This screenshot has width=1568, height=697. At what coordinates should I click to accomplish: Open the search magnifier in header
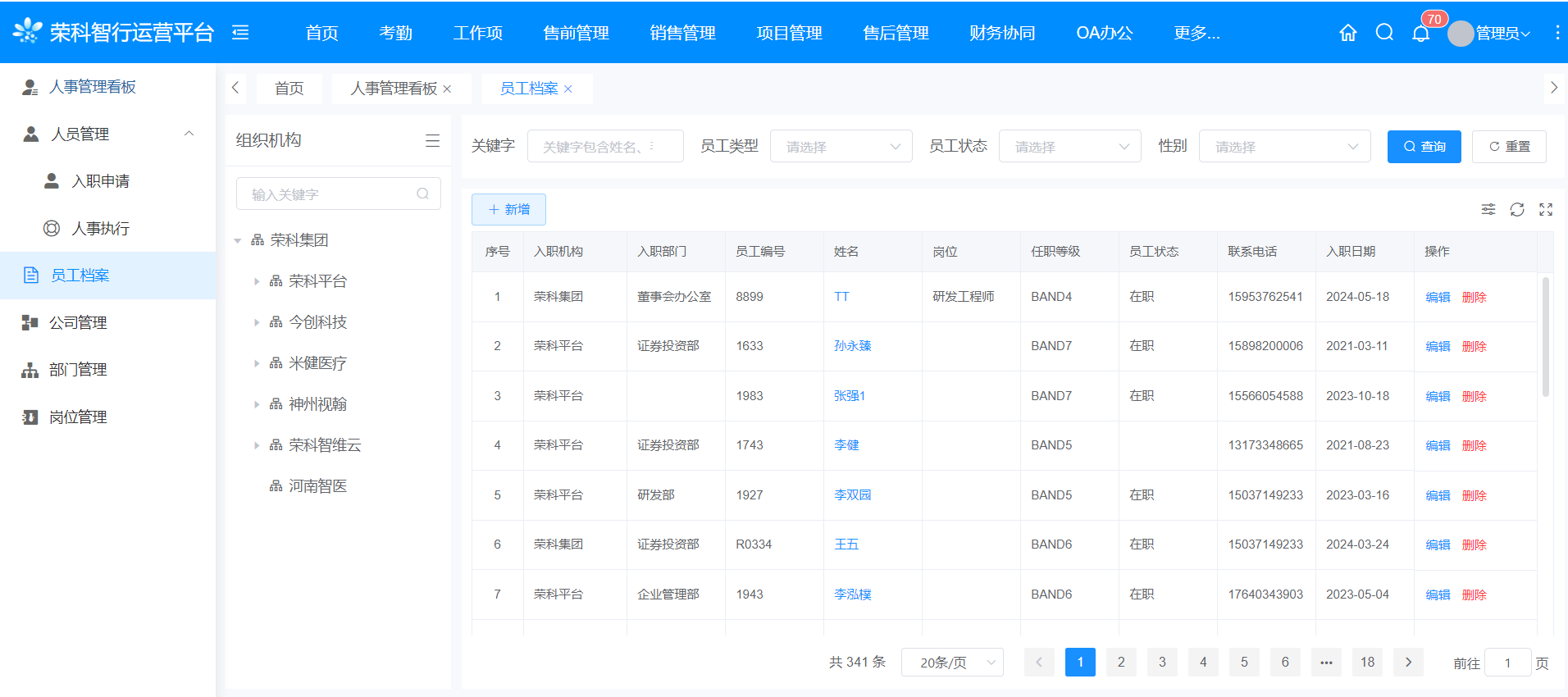(x=1384, y=33)
